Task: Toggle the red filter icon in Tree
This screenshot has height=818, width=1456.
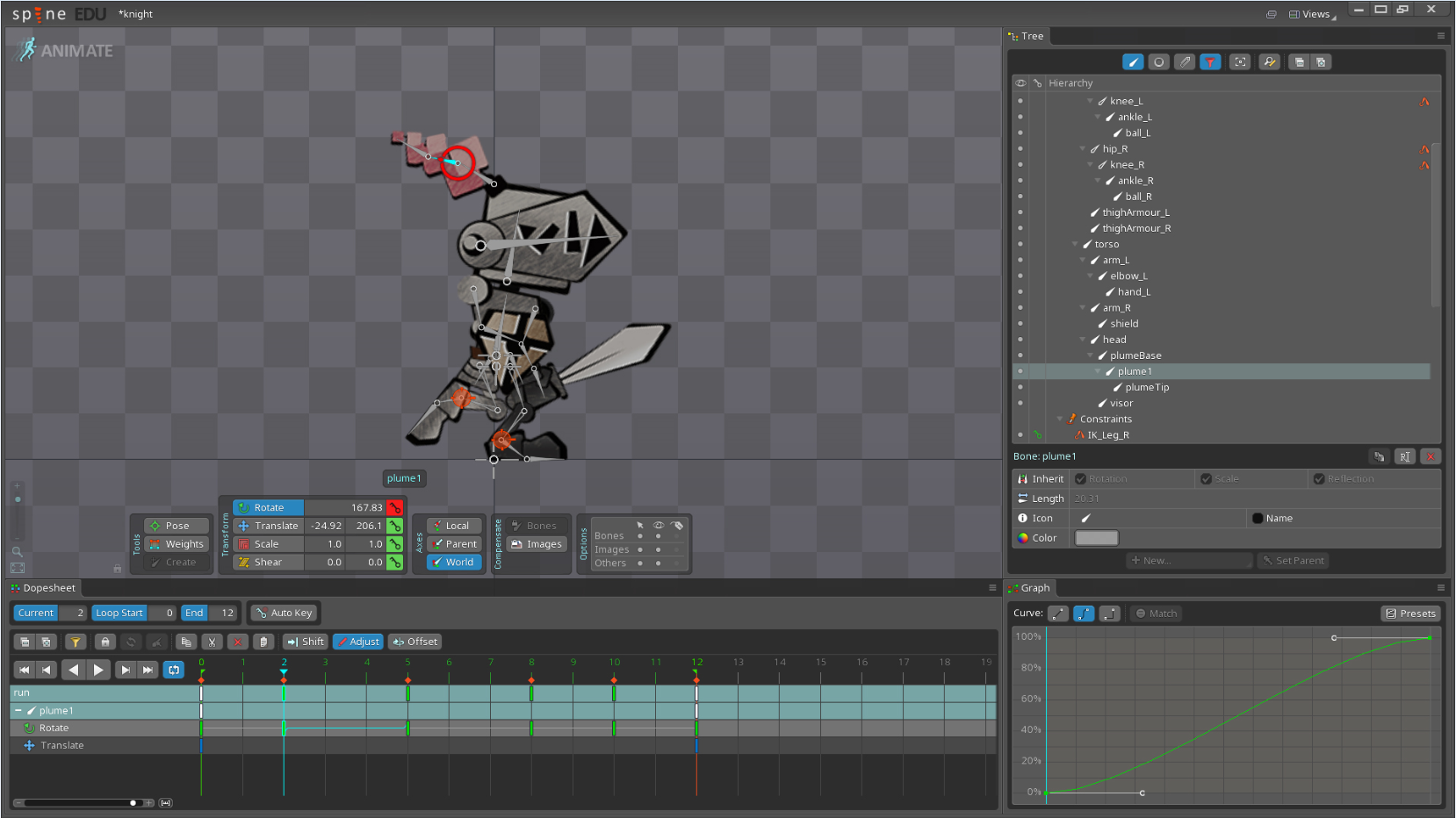Action: 1210,62
